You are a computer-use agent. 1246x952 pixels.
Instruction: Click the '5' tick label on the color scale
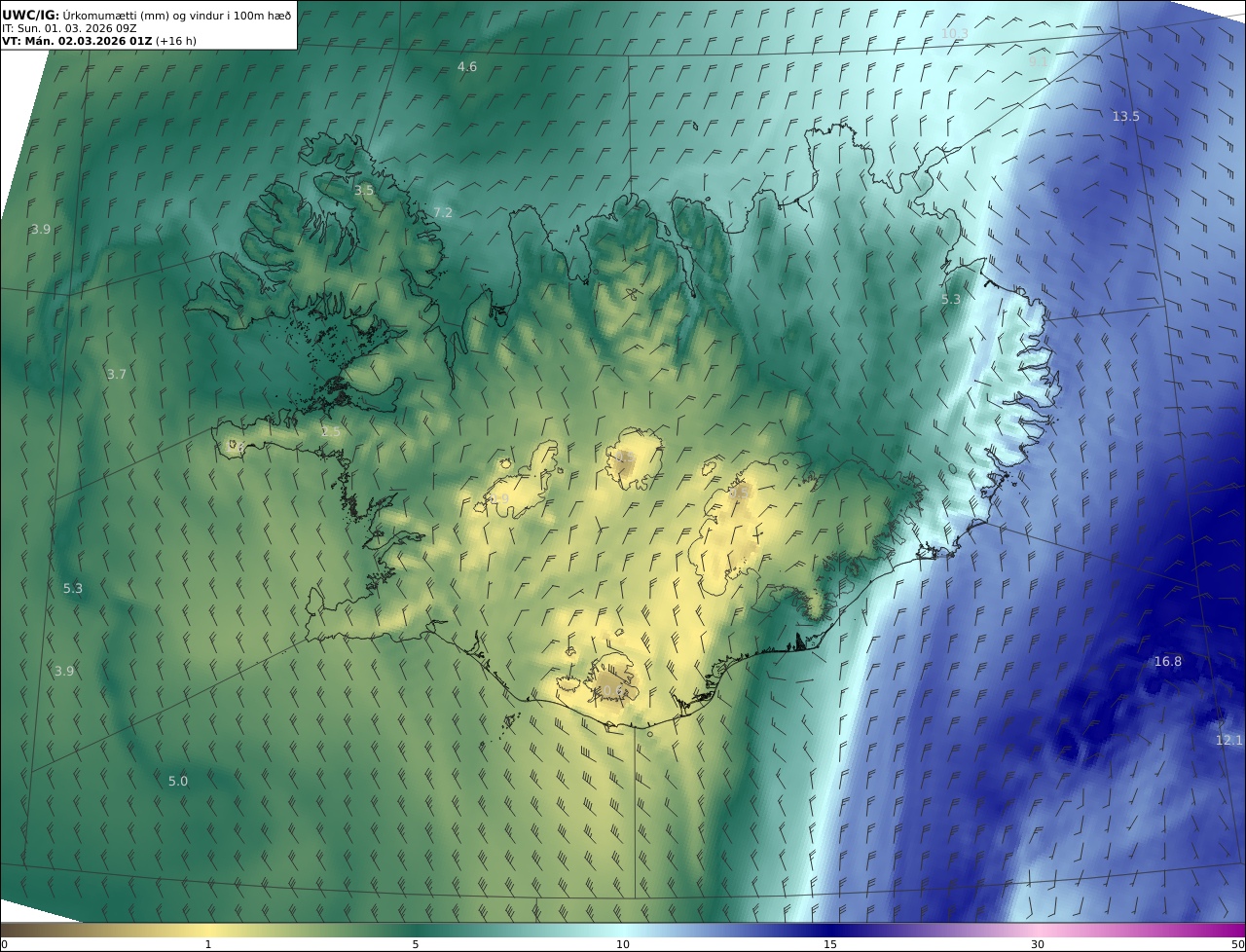(416, 944)
